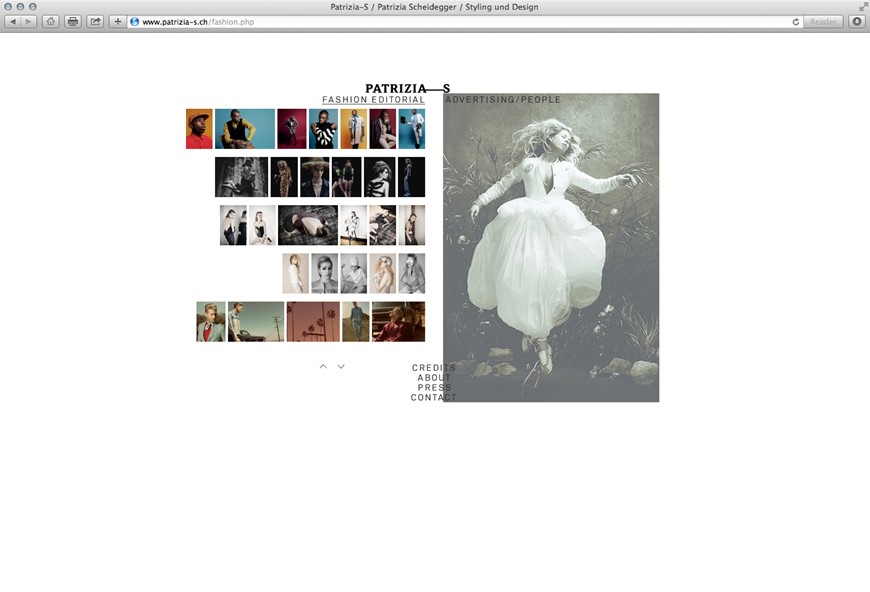870x592 pixels.
Task: Open the CREDITS page
Action: (433, 368)
